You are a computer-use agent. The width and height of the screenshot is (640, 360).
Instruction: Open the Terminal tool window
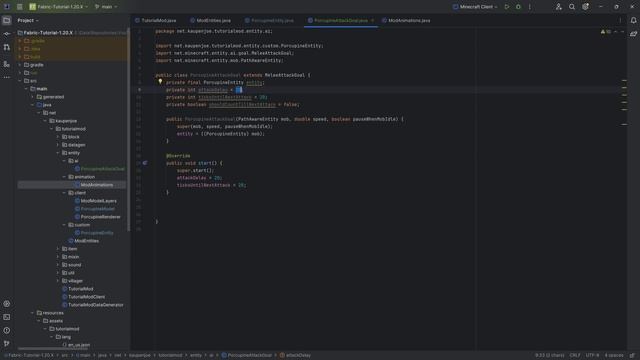point(7,317)
